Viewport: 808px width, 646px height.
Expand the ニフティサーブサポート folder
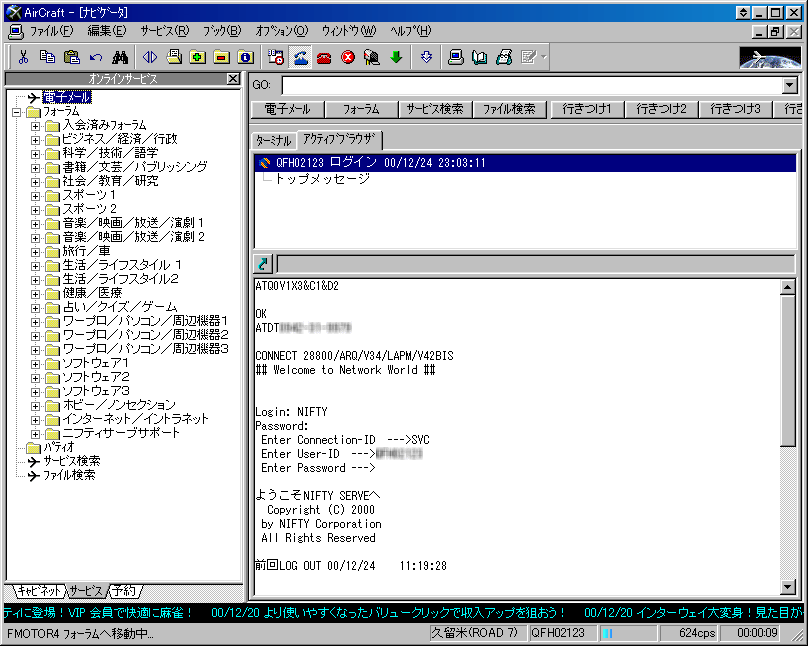35,434
